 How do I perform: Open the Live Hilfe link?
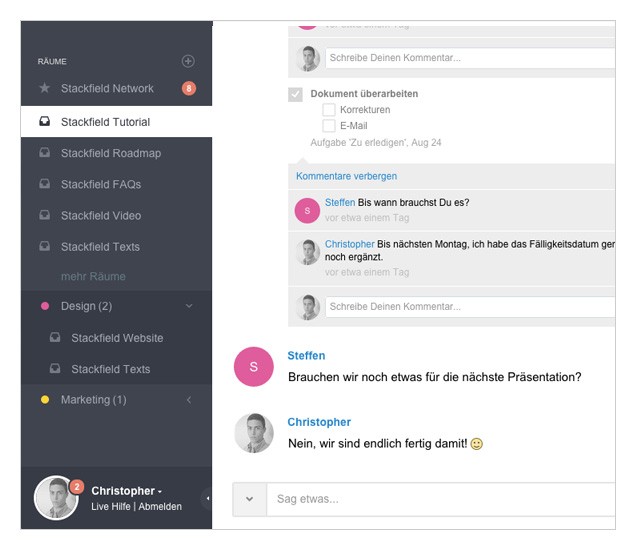point(111,507)
